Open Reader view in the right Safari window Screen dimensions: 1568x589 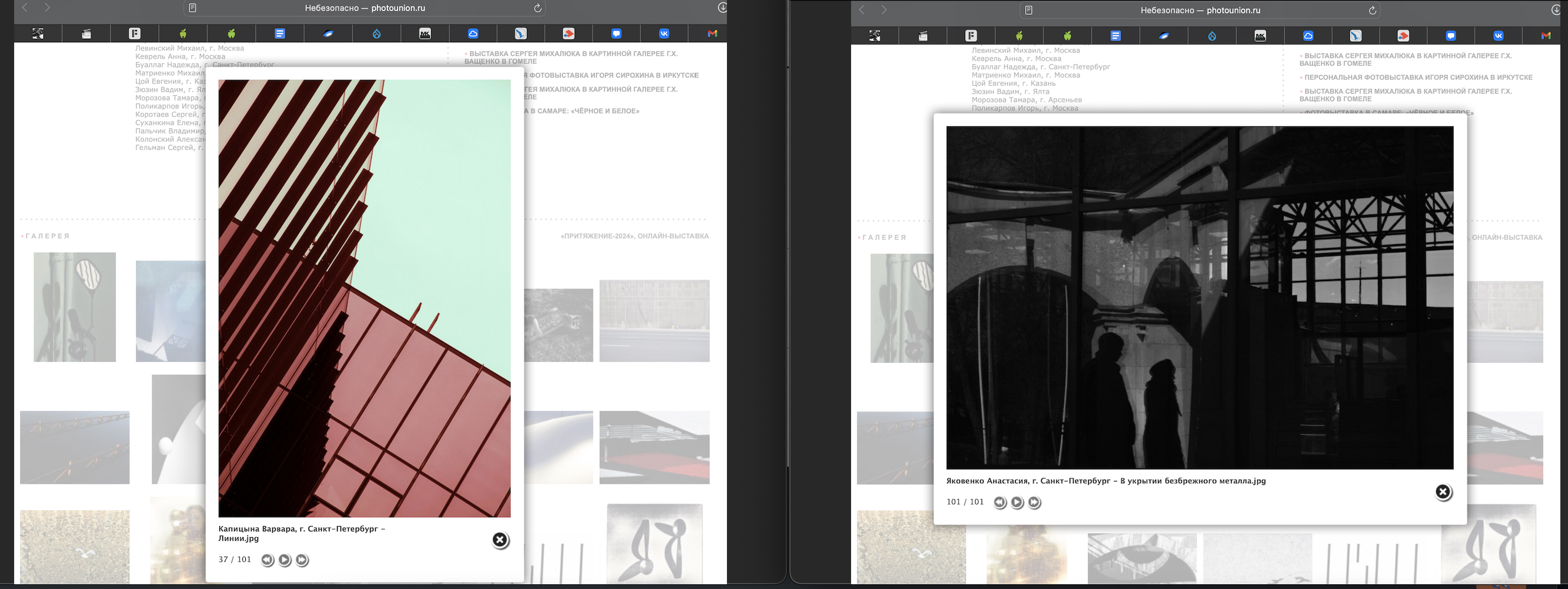tap(1029, 11)
